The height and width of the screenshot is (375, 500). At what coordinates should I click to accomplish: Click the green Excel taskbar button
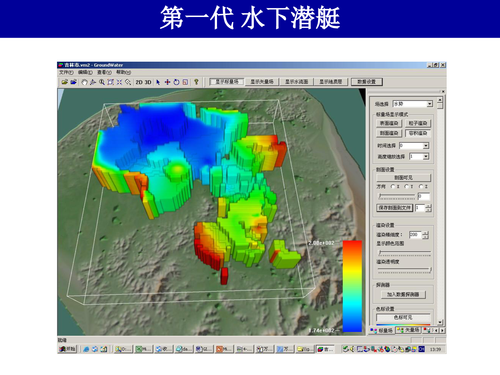pyautogui.click(x=144, y=349)
